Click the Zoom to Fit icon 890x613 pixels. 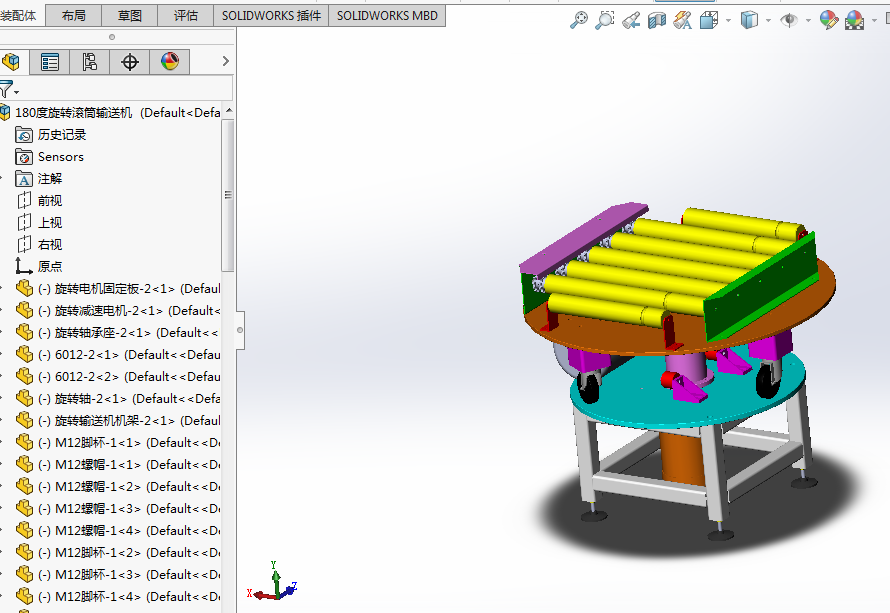pos(579,20)
